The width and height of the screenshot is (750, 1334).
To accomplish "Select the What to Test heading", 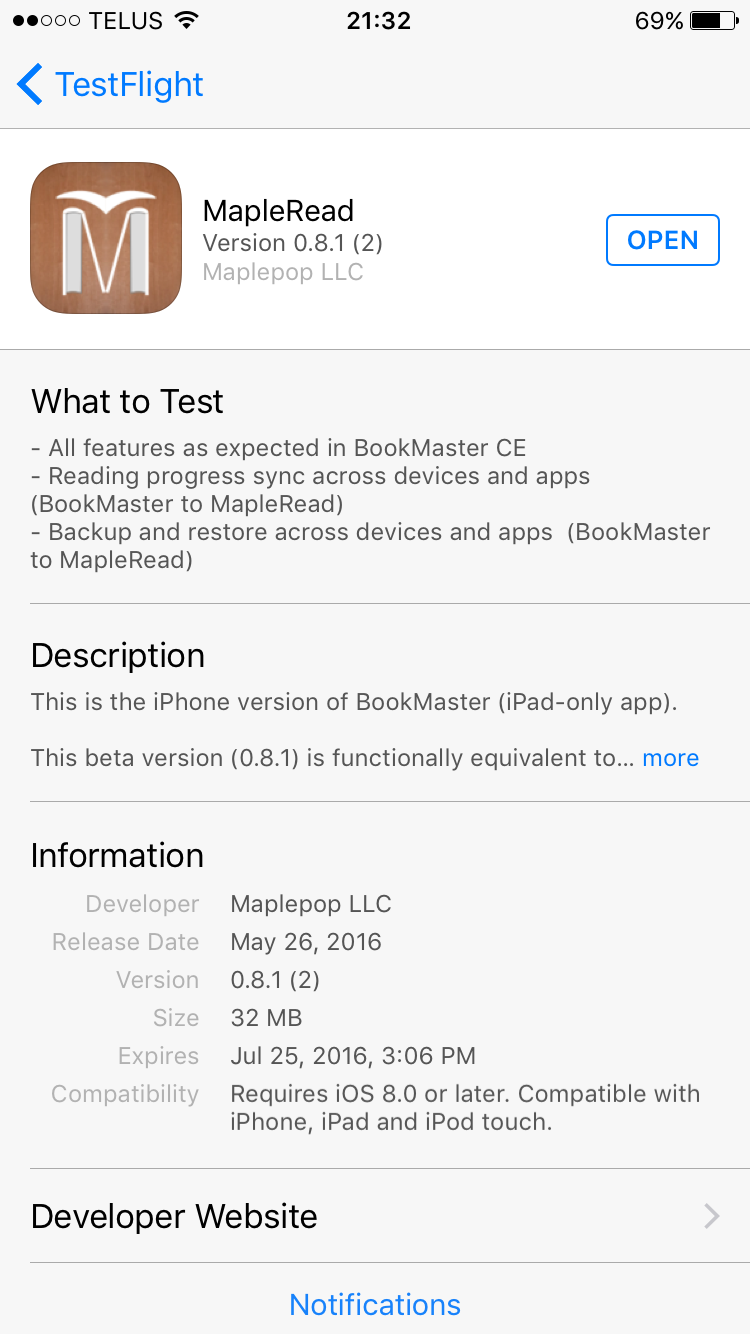I will point(127,401).
